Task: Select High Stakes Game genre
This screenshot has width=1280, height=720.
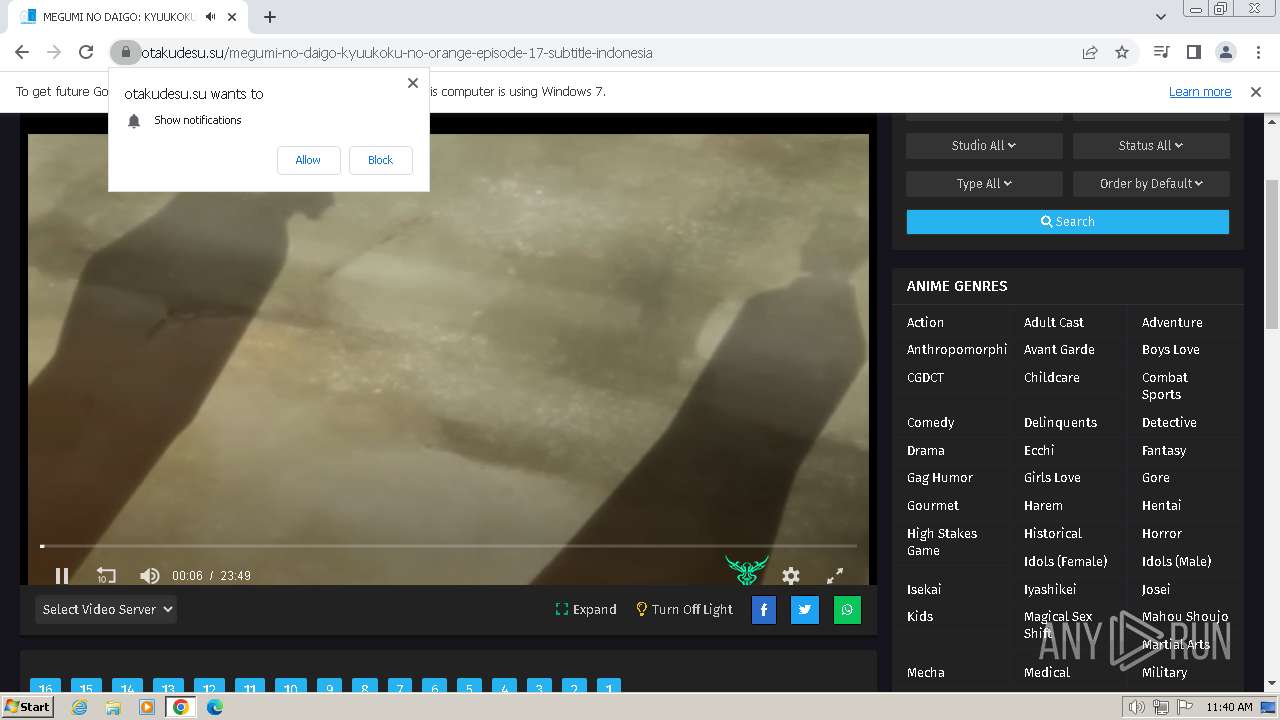Action: pos(942,541)
